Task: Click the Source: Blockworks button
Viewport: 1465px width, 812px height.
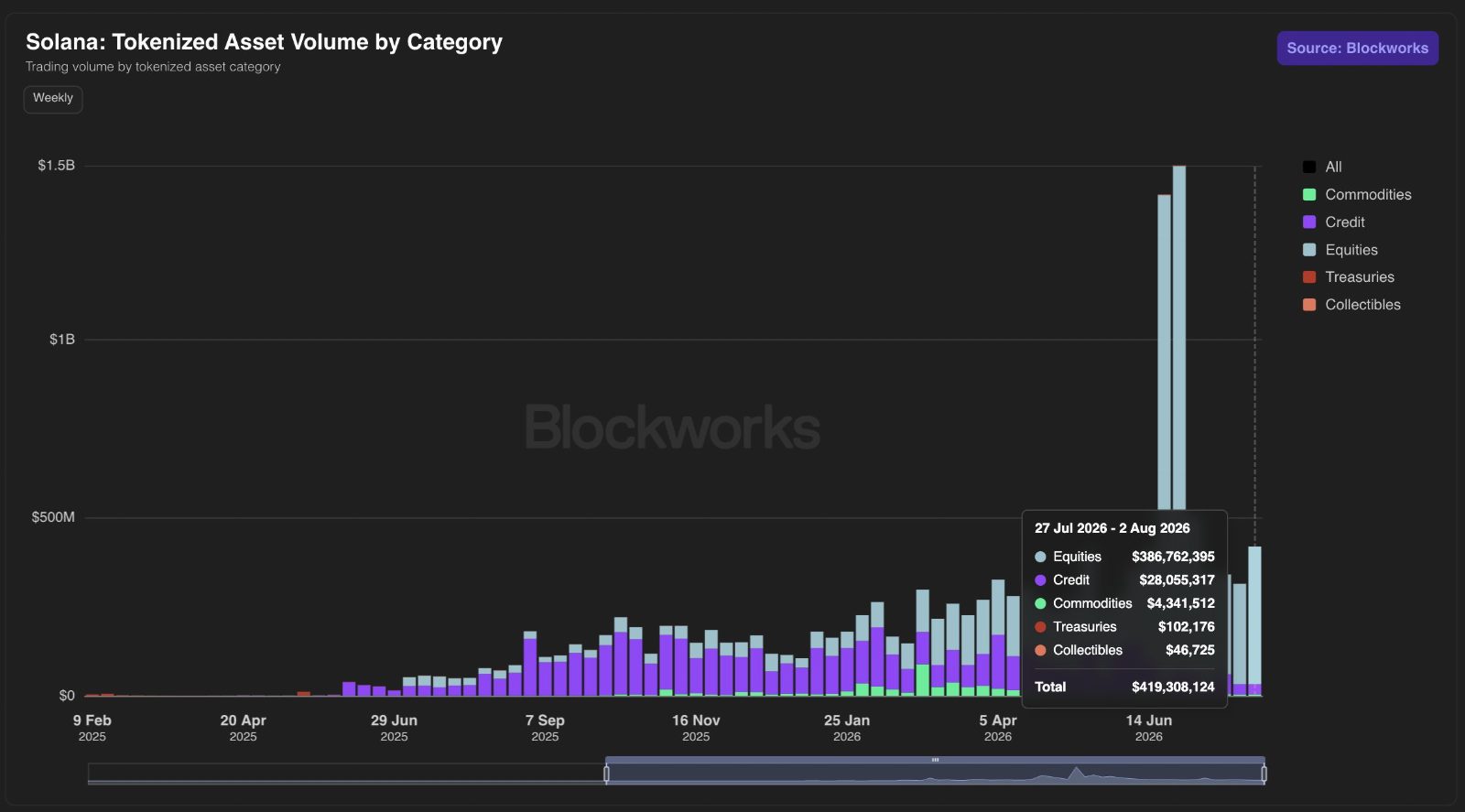Action: pos(1357,49)
